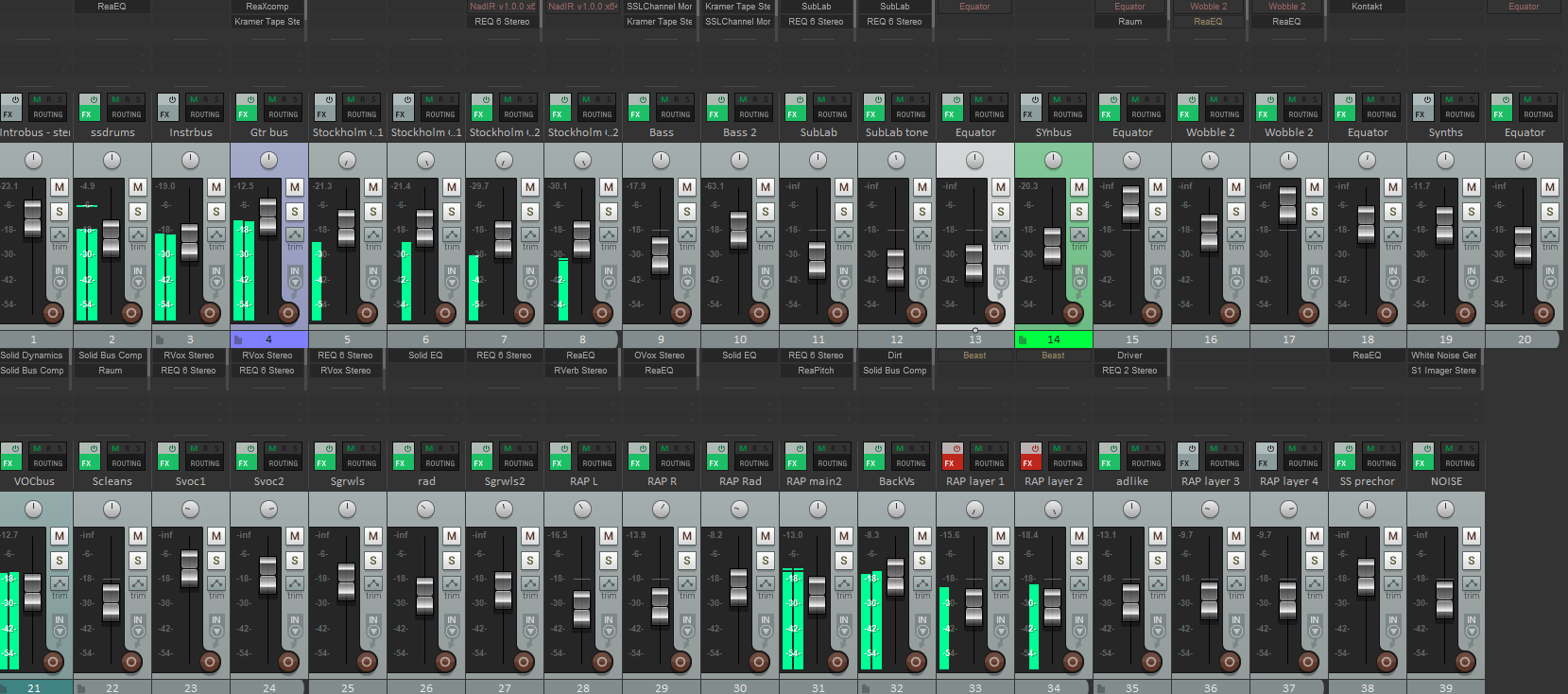This screenshot has width=1568, height=694.
Task: Open envelope/trim settings on RAP L track
Action: (x=609, y=583)
